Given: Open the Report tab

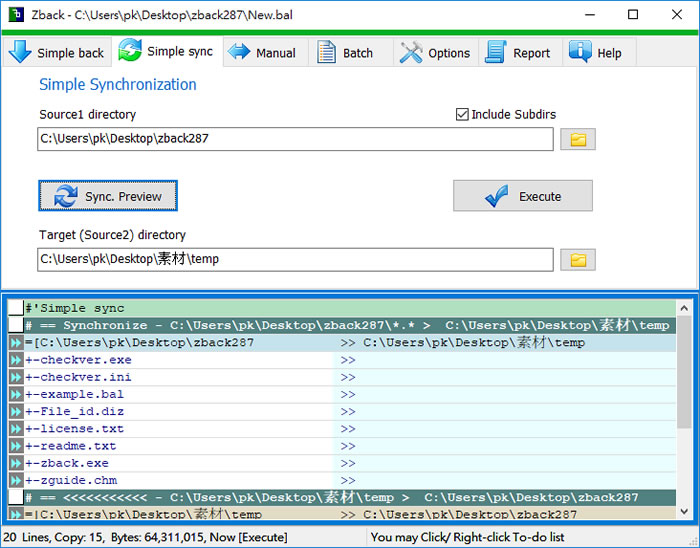Looking at the screenshot, I should pos(521,53).
